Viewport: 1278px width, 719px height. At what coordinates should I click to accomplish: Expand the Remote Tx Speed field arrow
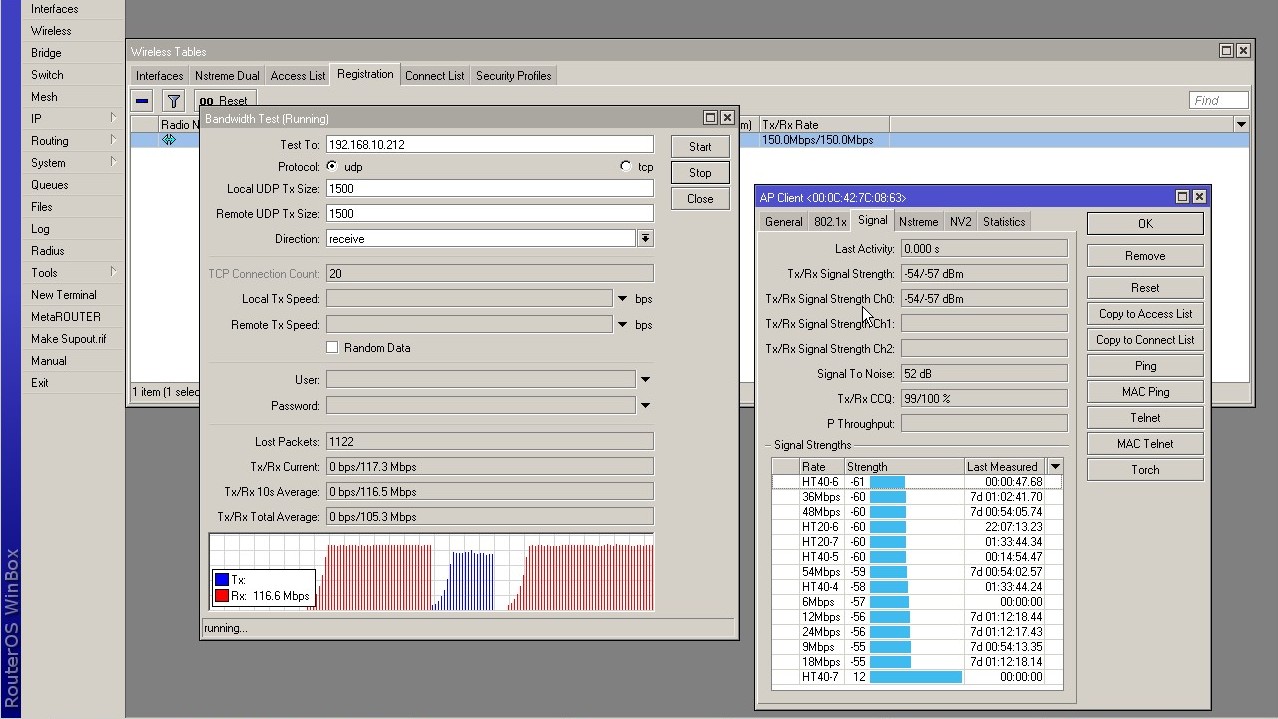(x=622, y=325)
